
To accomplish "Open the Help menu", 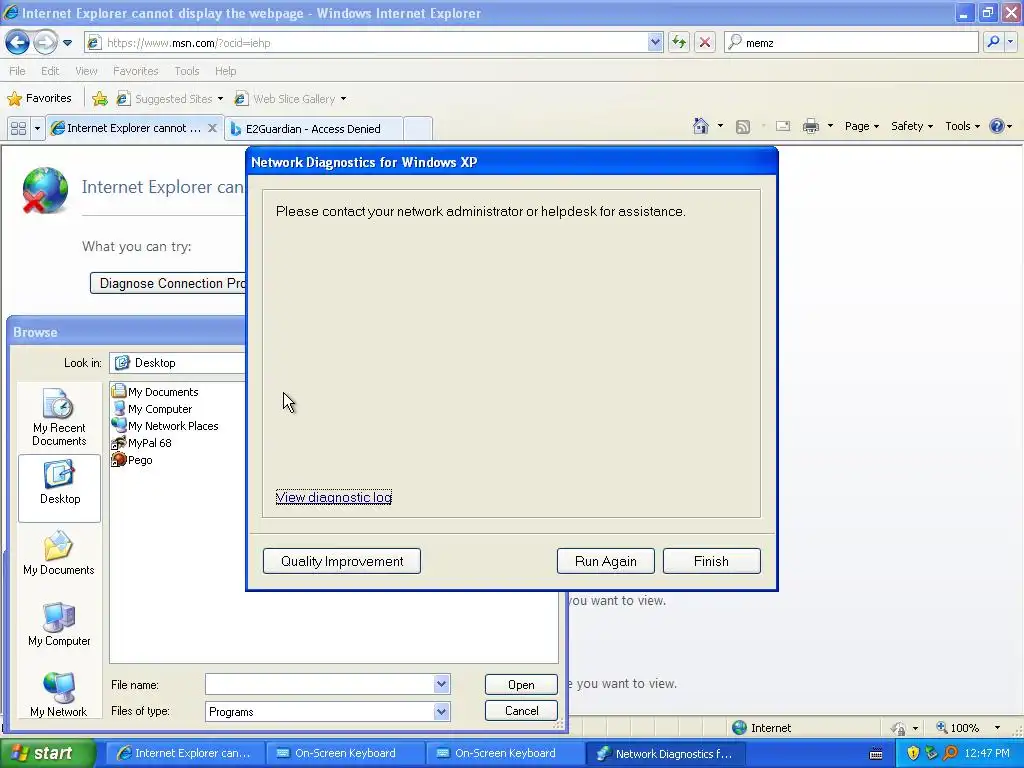I will tap(225, 71).
